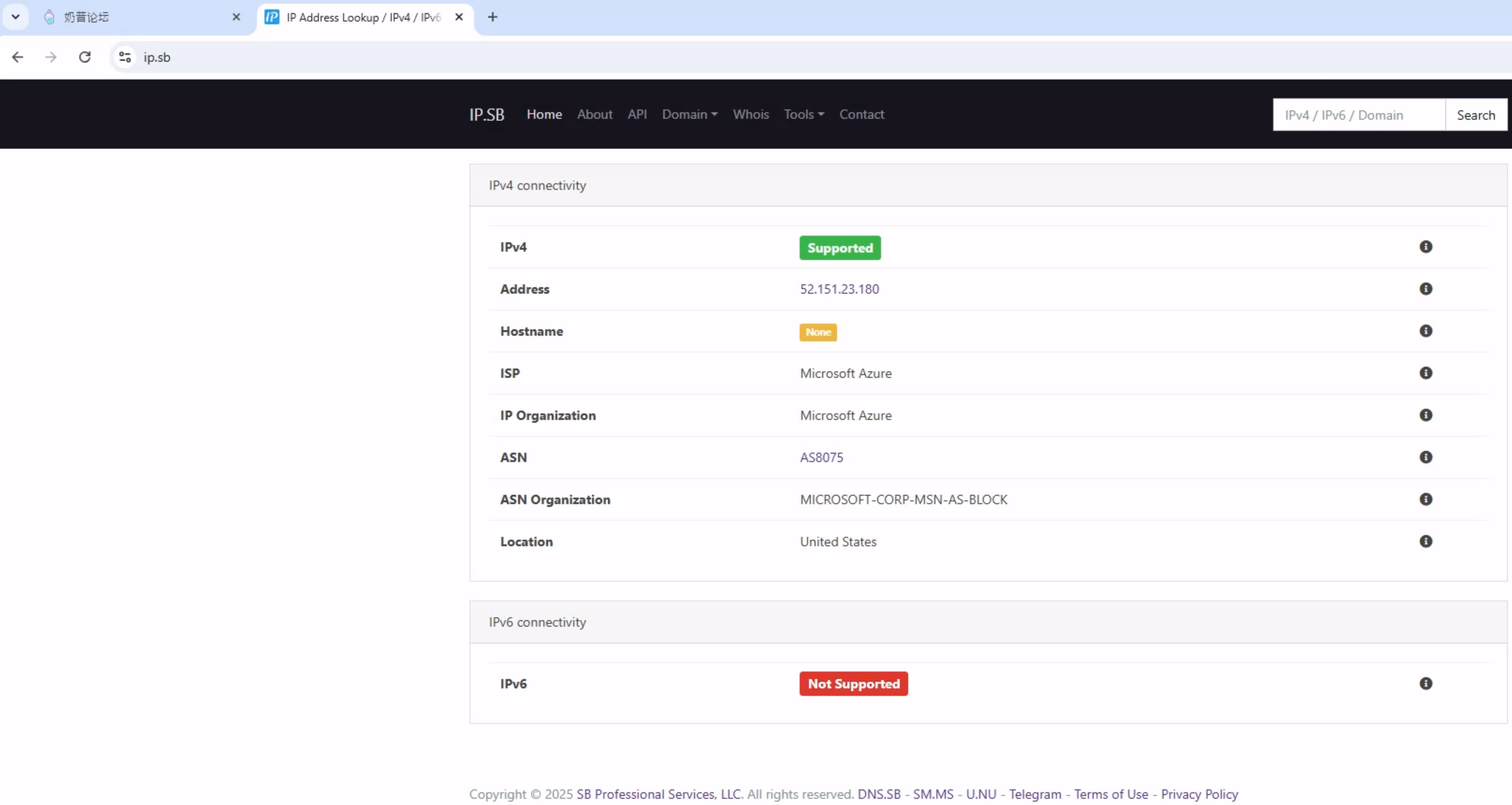The image size is (1512, 805).
Task: Click the info icon in ISP row
Action: coord(1425,373)
